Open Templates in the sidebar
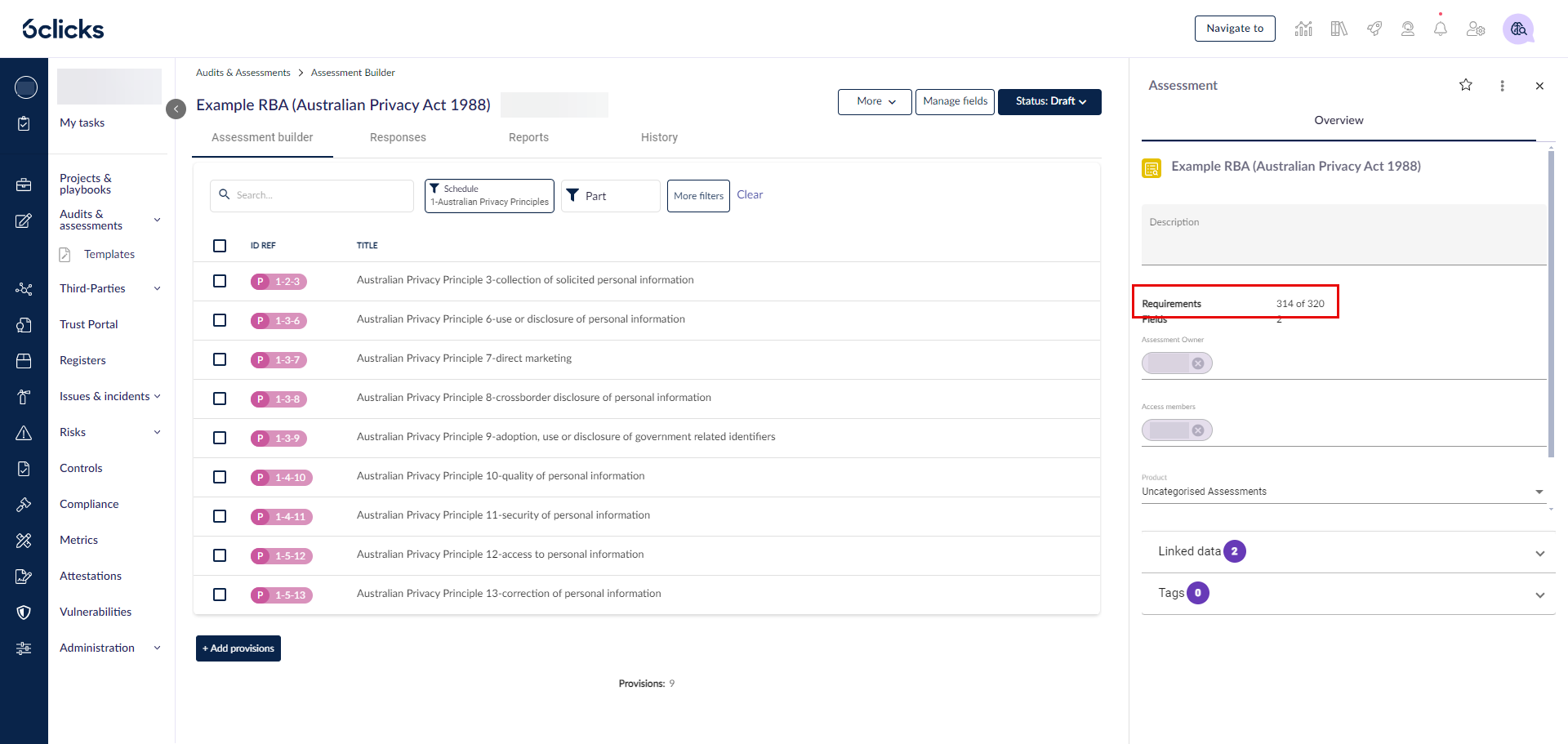 [109, 255]
